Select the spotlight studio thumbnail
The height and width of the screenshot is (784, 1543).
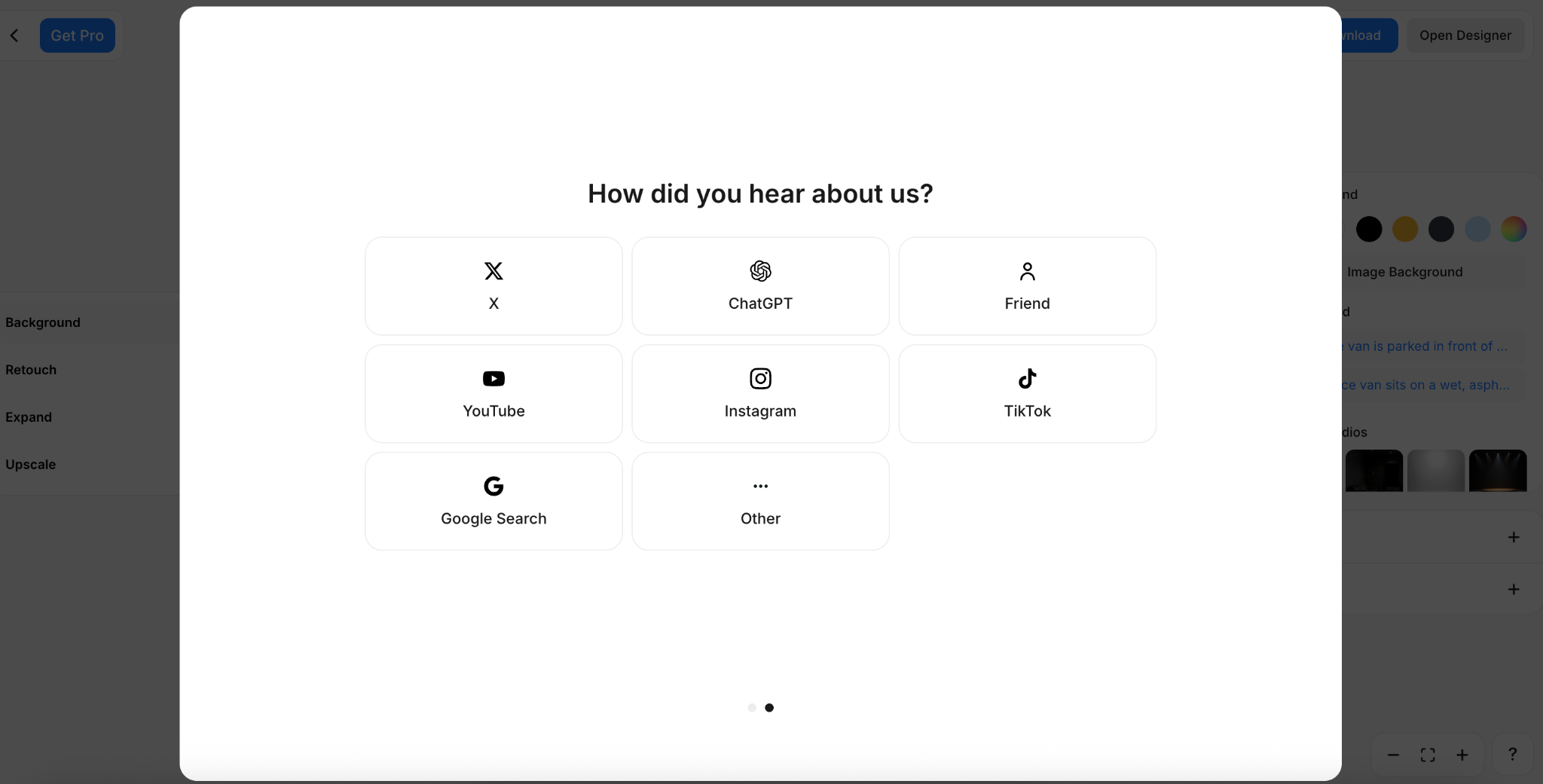[1498, 471]
